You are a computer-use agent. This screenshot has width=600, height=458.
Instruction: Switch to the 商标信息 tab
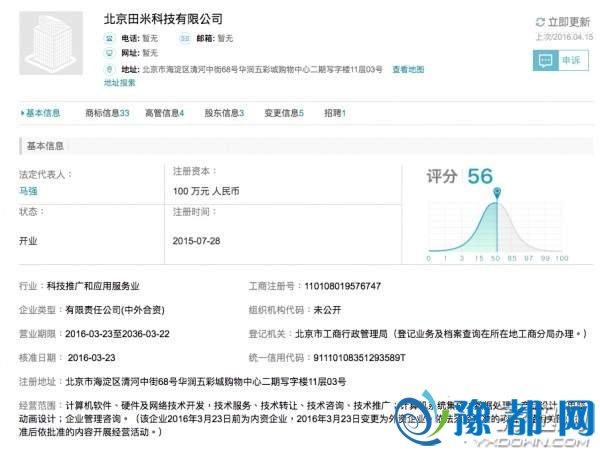(107, 114)
